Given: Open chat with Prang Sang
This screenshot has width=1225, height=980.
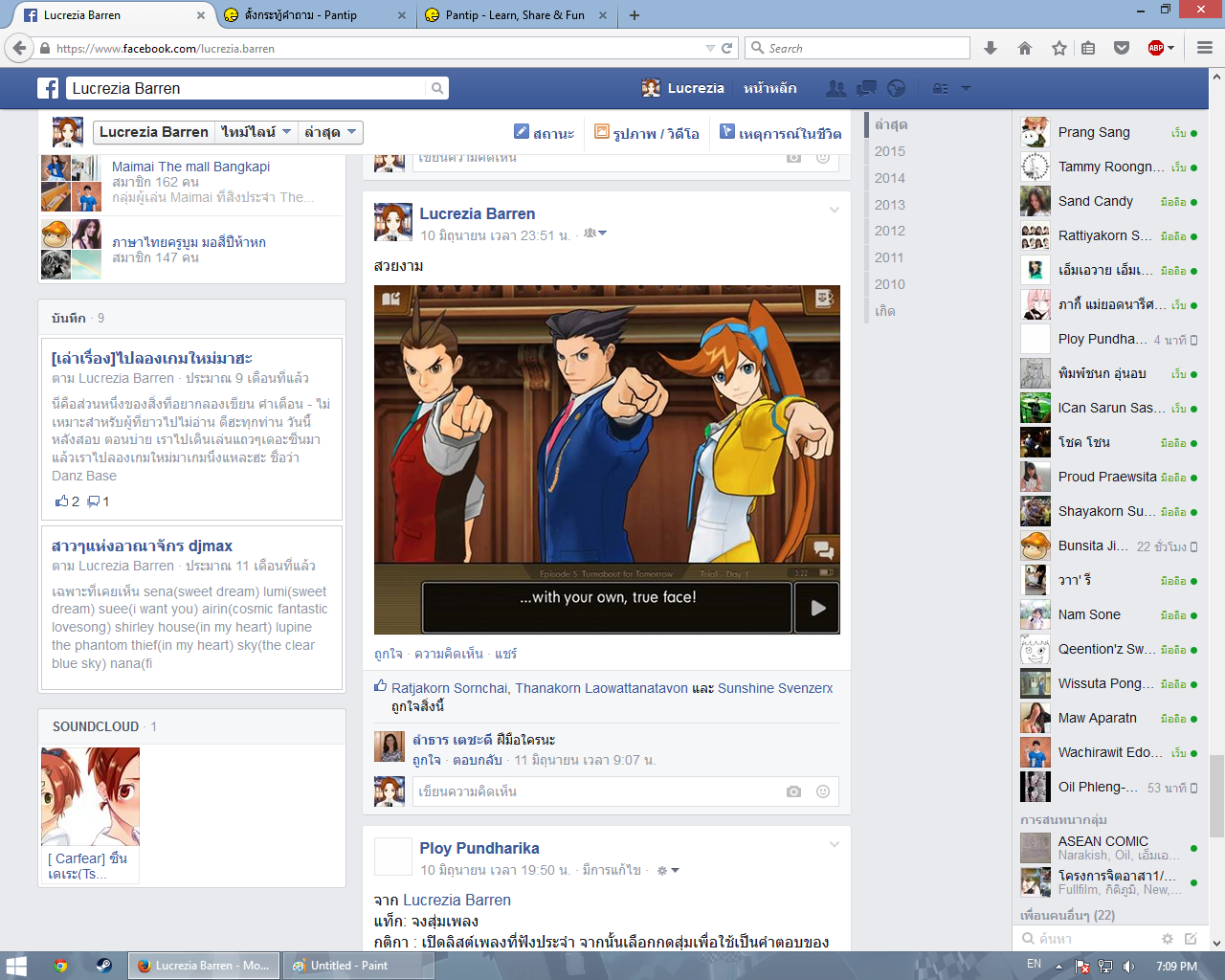Looking at the screenshot, I should [1110, 132].
